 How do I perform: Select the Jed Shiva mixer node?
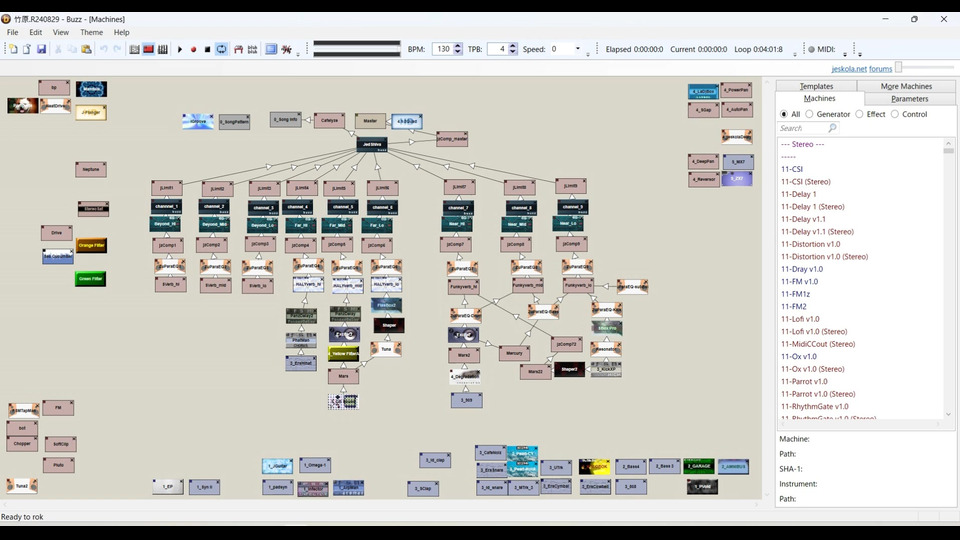(x=372, y=144)
